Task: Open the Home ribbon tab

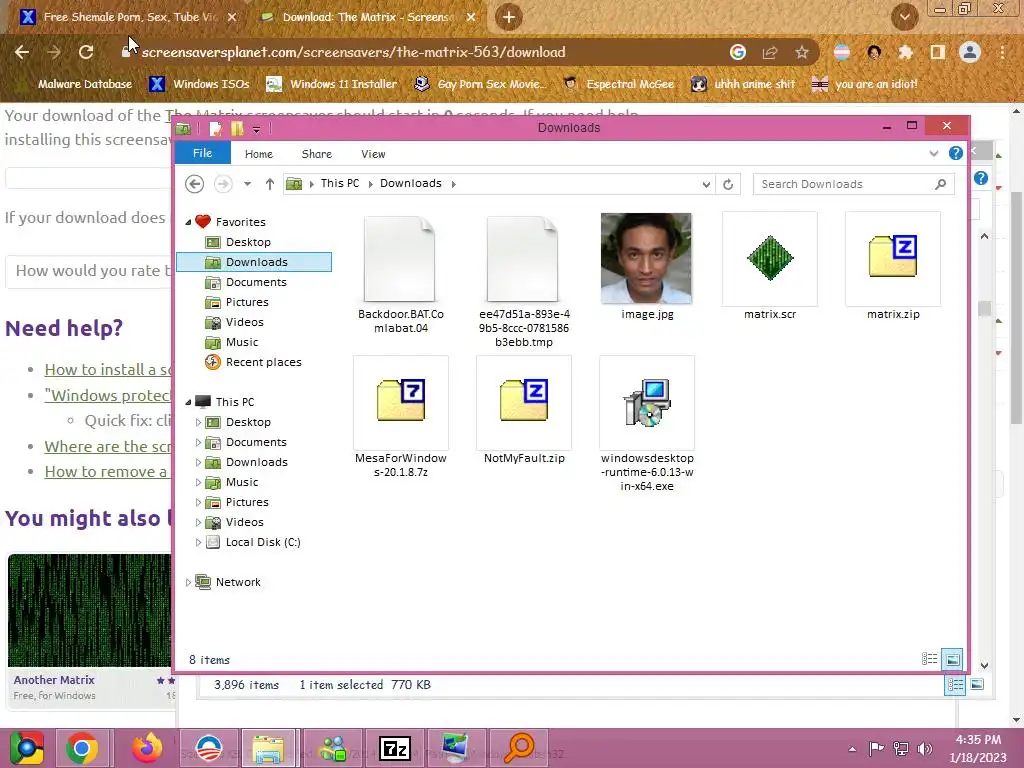Action: tap(259, 154)
